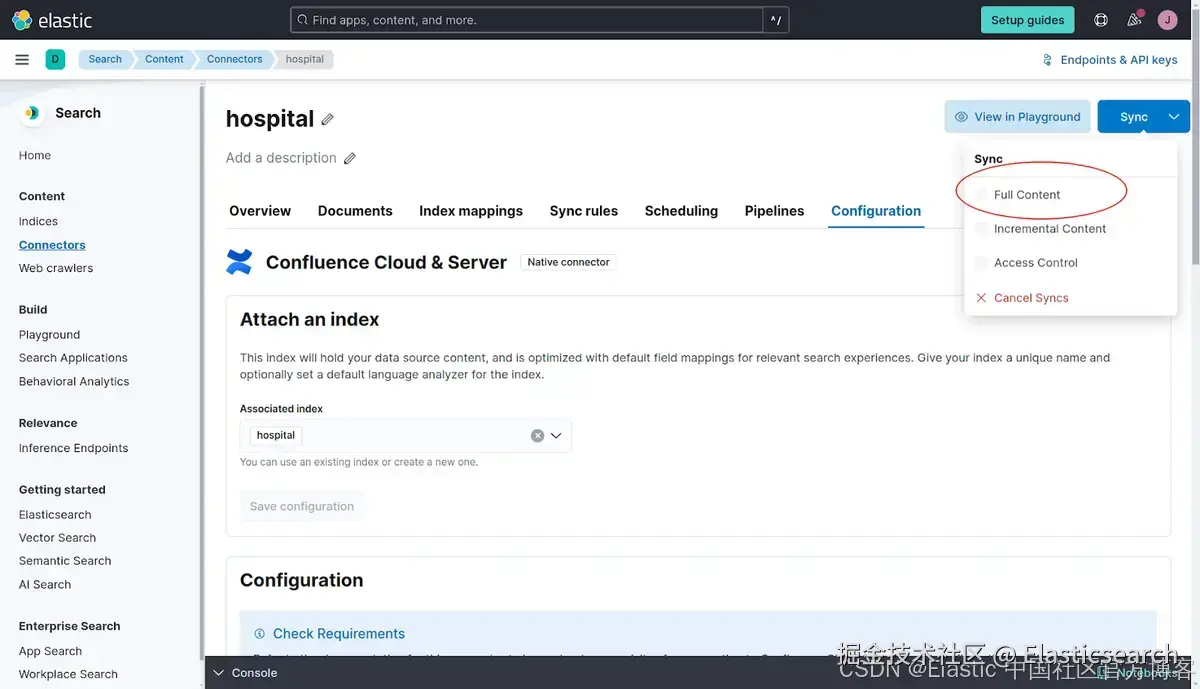Click View in Playground button
Image resolution: width=1200 pixels, height=689 pixels.
1017,117
